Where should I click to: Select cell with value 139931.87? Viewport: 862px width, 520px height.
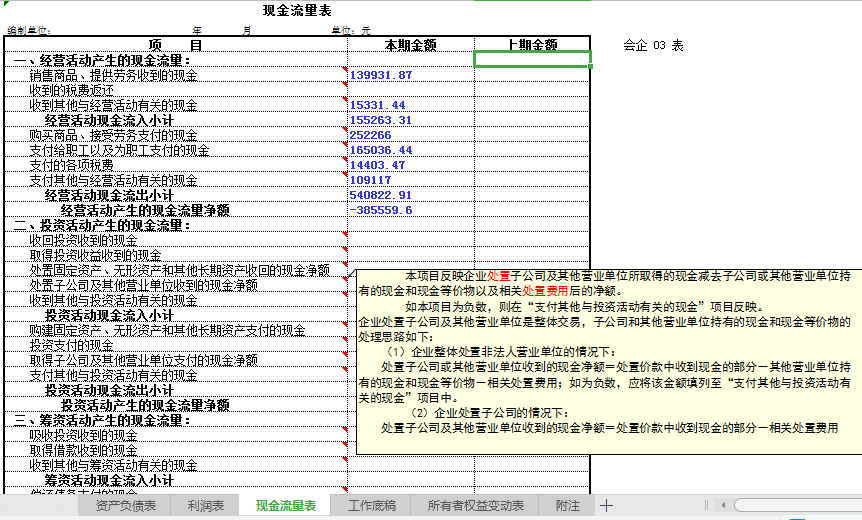coord(411,75)
